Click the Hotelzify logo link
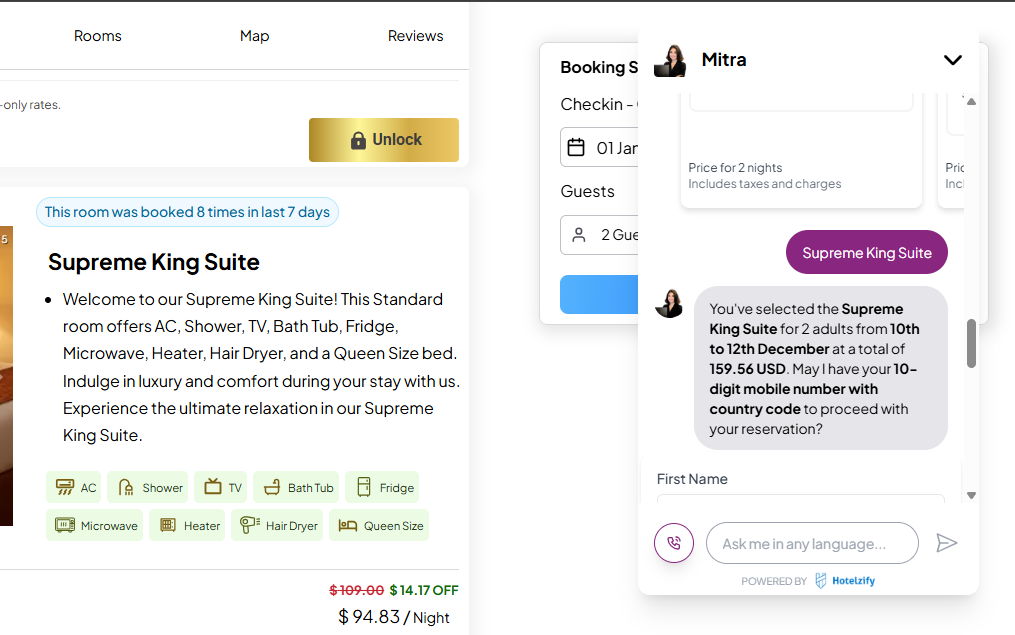 click(x=845, y=581)
